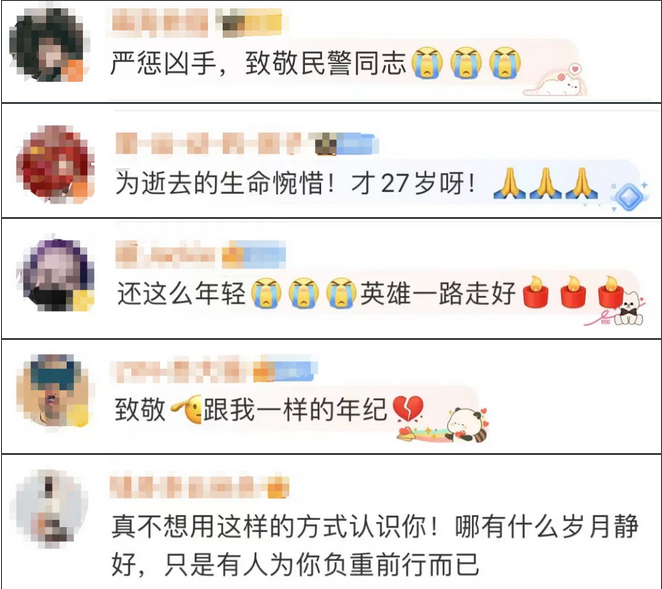Click the broken heart emoji

[x=407, y=409]
